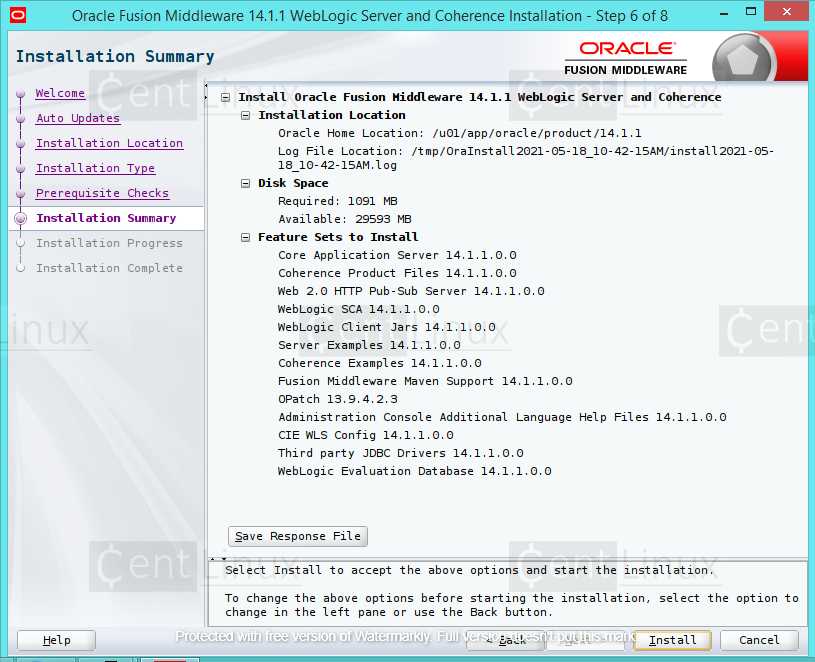The height and width of the screenshot is (662, 815).
Task: Click the Oracle Fusion Middleware logo
Action: click(625, 55)
